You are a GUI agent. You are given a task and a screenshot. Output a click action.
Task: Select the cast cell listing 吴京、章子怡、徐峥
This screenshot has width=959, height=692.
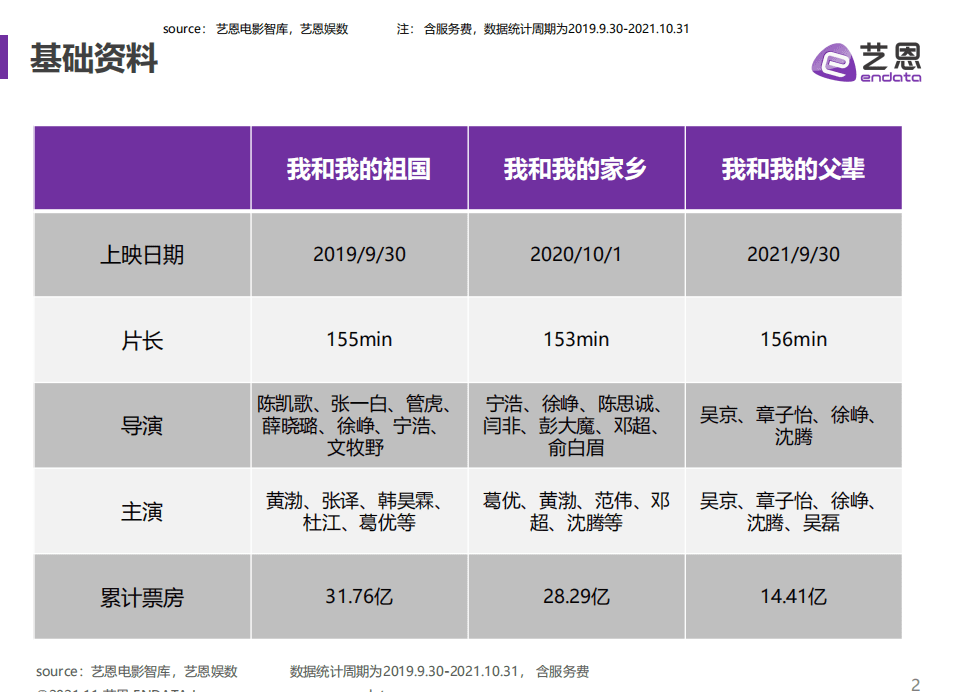click(793, 511)
